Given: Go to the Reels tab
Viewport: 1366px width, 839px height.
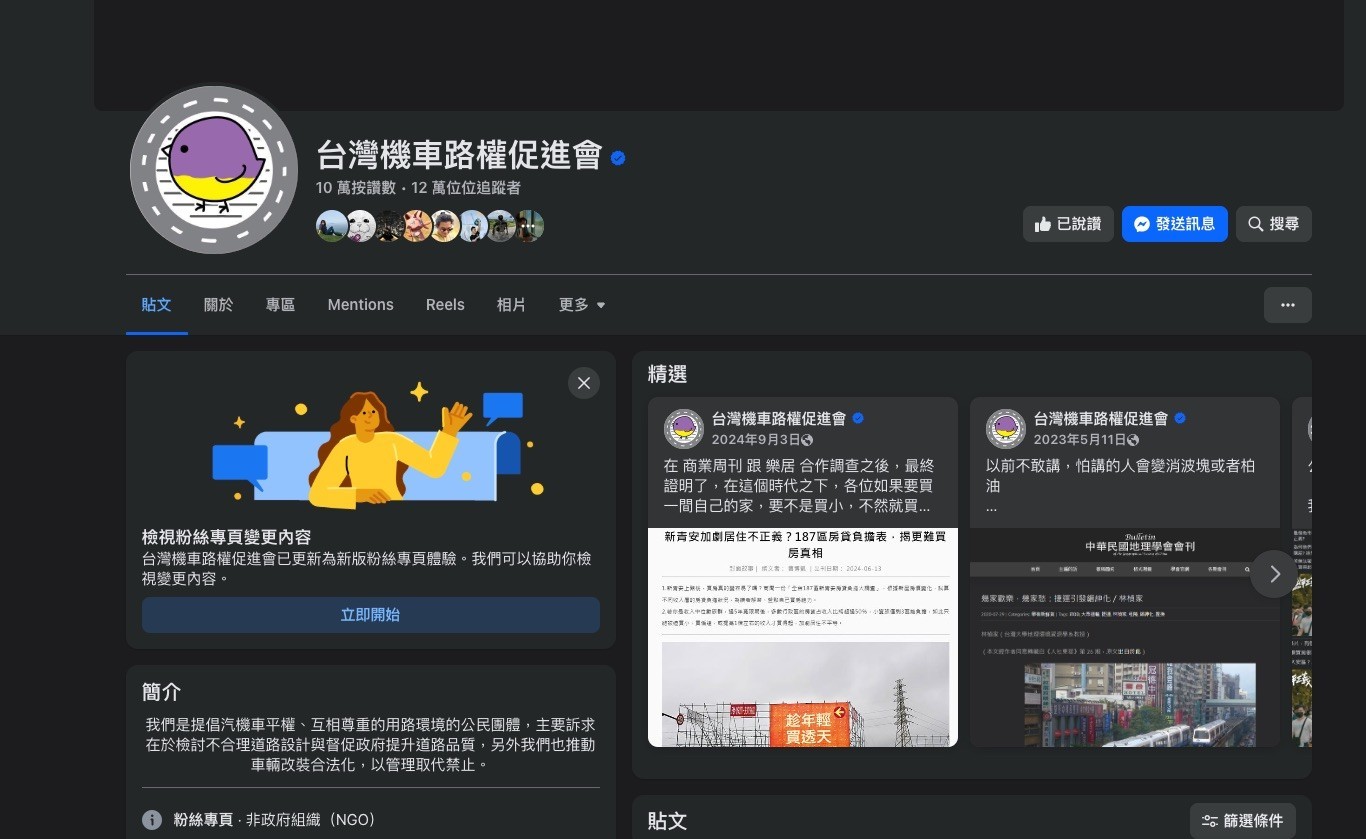Looking at the screenshot, I should pyautogui.click(x=445, y=305).
